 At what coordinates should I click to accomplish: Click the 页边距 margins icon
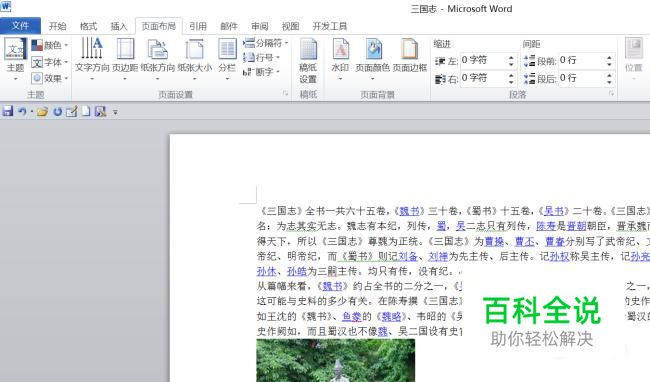click(x=125, y=48)
